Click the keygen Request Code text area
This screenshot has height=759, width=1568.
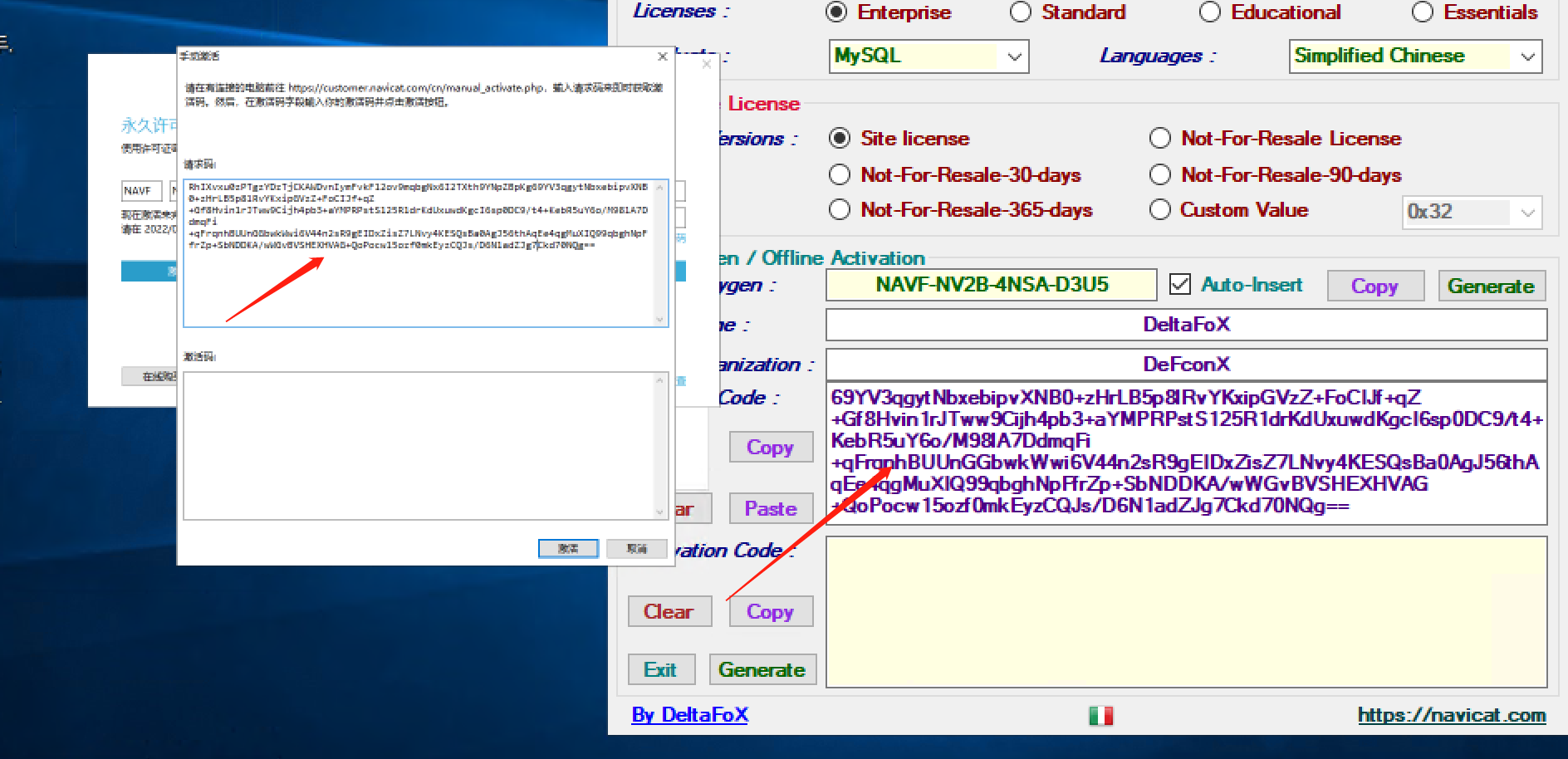(1186, 453)
